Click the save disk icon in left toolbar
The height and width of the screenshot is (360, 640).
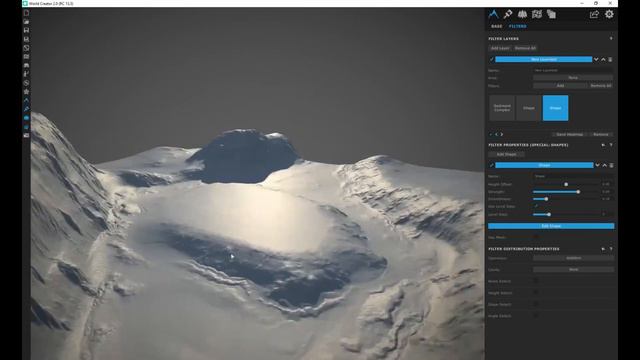tap(26, 30)
